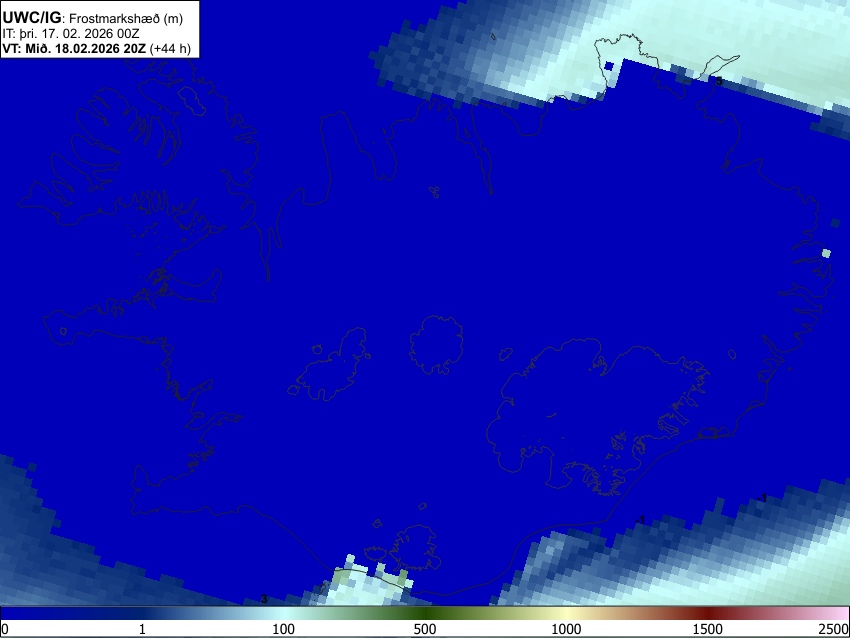
Task: Click the '3' contour label near the scale bar
Action: [264, 599]
